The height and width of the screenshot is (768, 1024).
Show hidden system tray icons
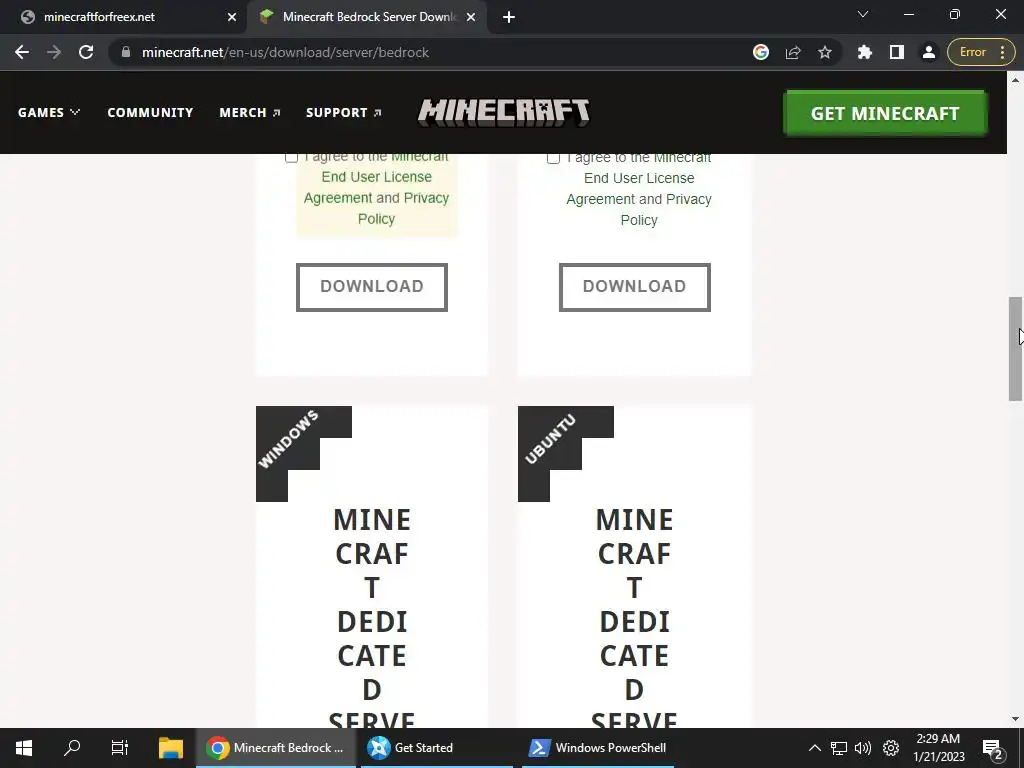pyautogui.click(x=814, y=748)
